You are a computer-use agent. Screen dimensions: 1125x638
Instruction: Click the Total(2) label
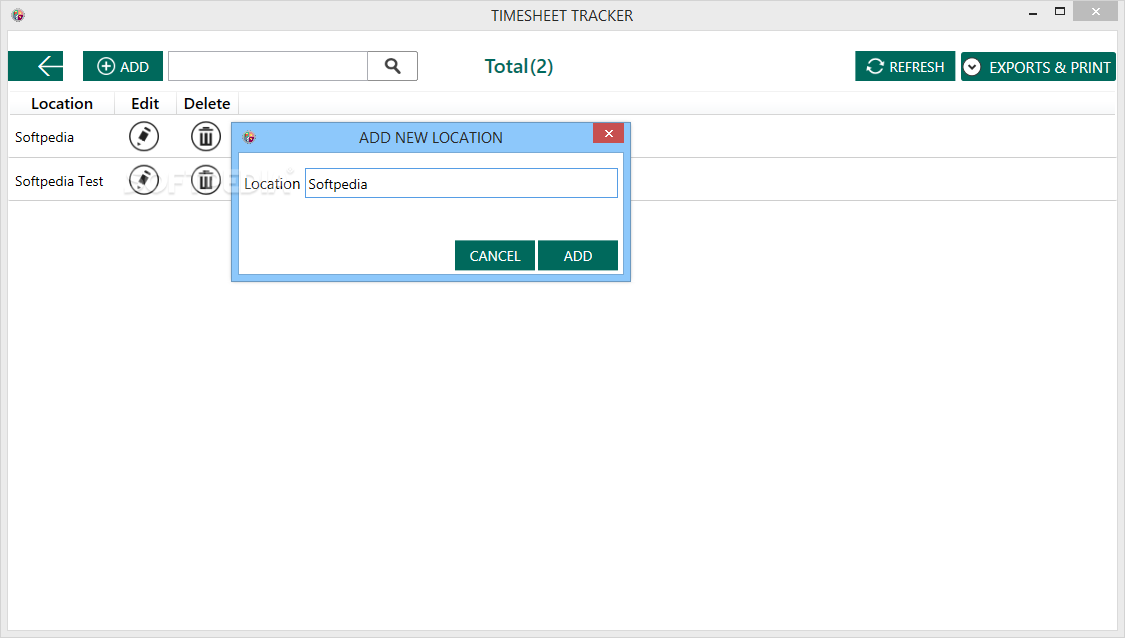[519, 66]
